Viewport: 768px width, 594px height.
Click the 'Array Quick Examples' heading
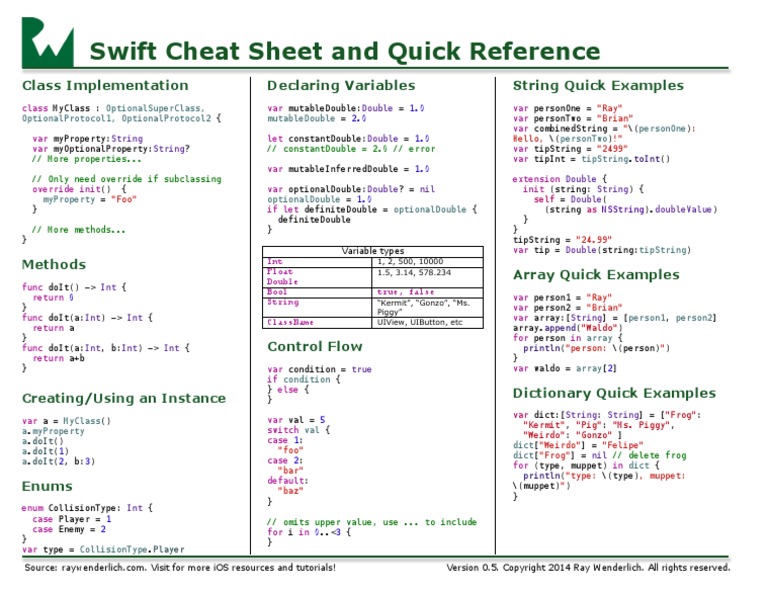(596, 275)
